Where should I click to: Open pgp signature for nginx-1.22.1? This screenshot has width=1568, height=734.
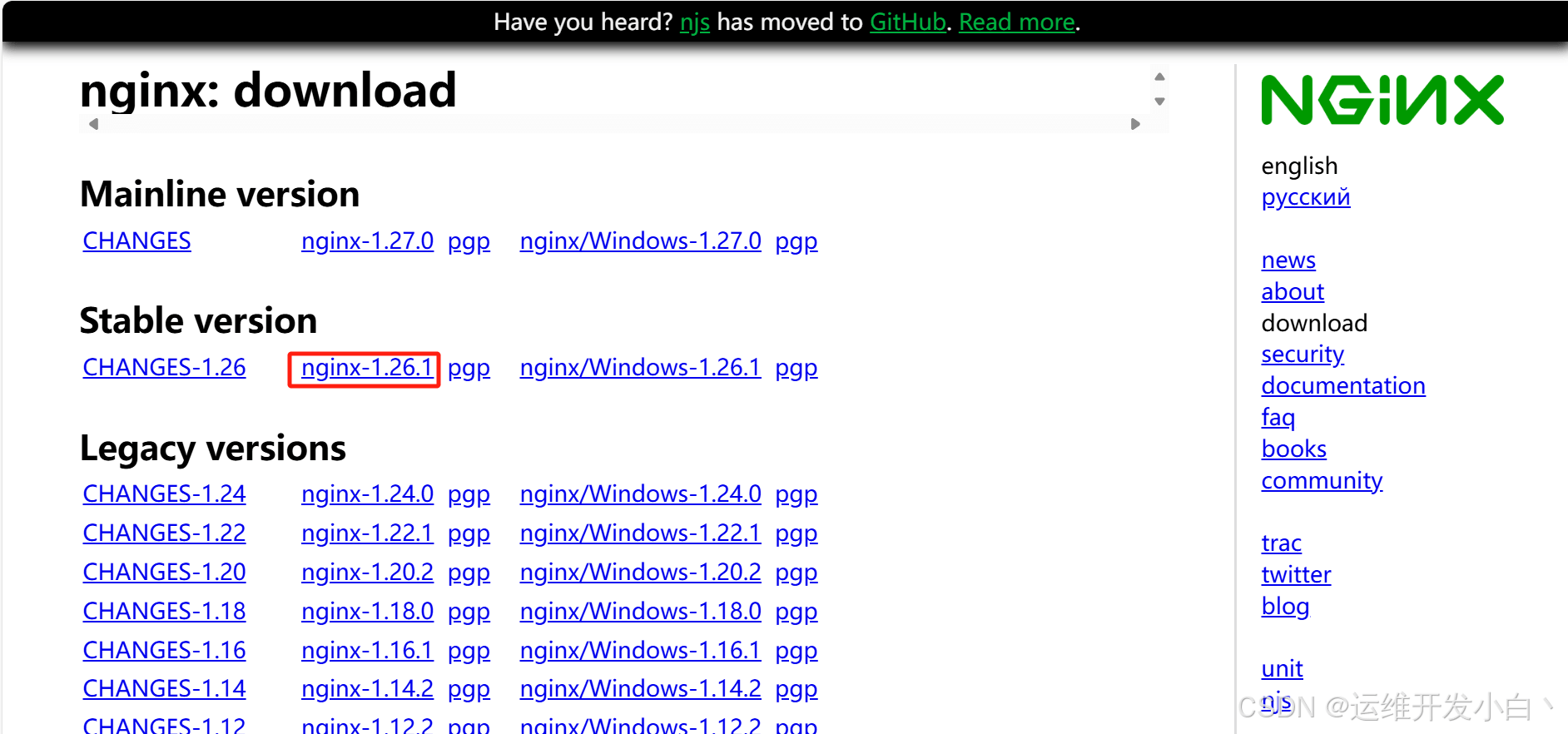pos(469,533)
